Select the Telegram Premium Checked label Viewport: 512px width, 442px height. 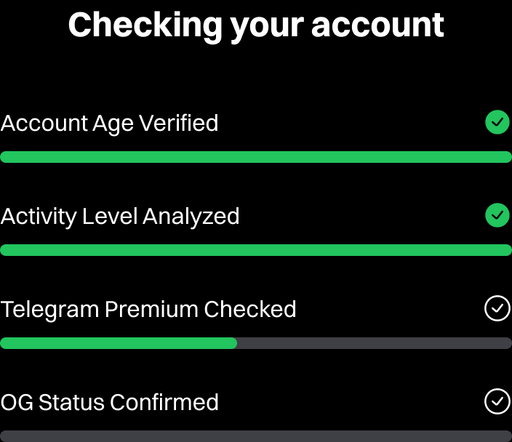(148, 310)
